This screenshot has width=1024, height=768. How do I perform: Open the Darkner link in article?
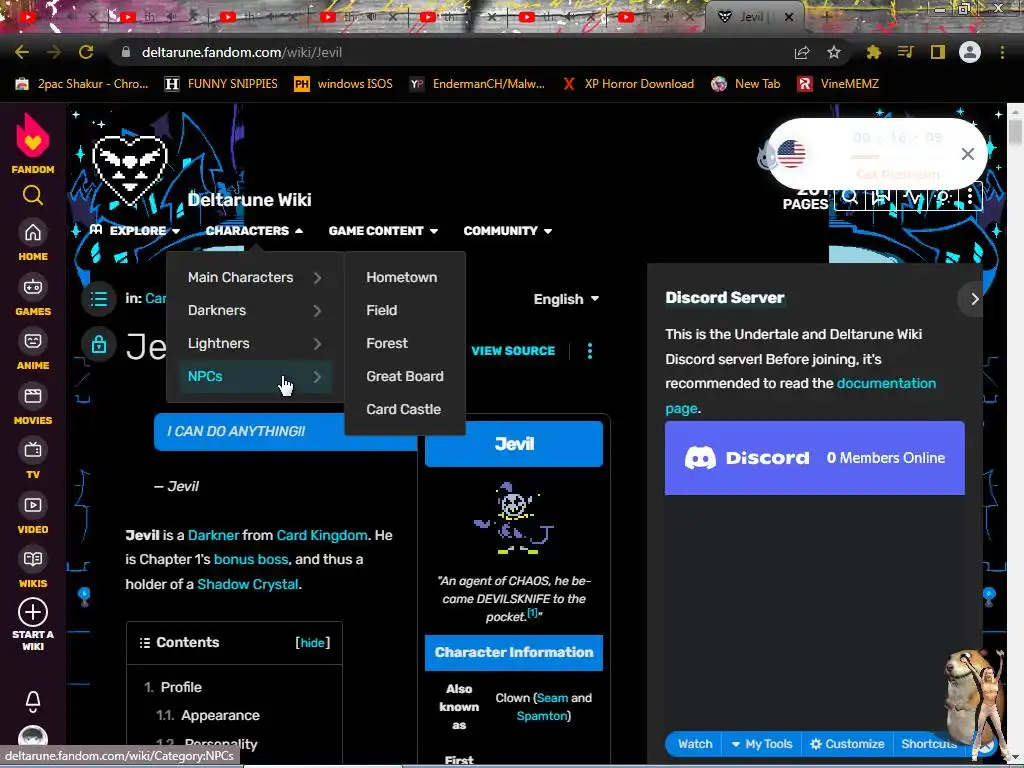pyautogui.click(x=214, y=536)
